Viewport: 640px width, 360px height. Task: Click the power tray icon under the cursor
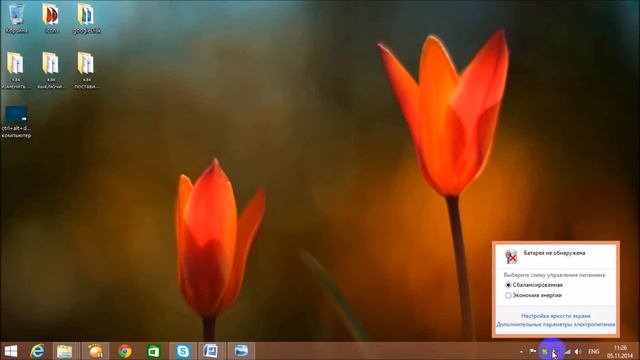[x=555, y=351]
